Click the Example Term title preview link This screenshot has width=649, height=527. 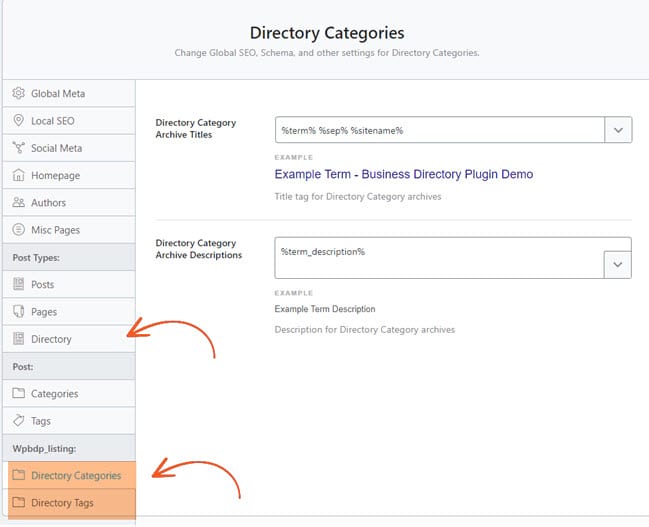click(404, 174)
